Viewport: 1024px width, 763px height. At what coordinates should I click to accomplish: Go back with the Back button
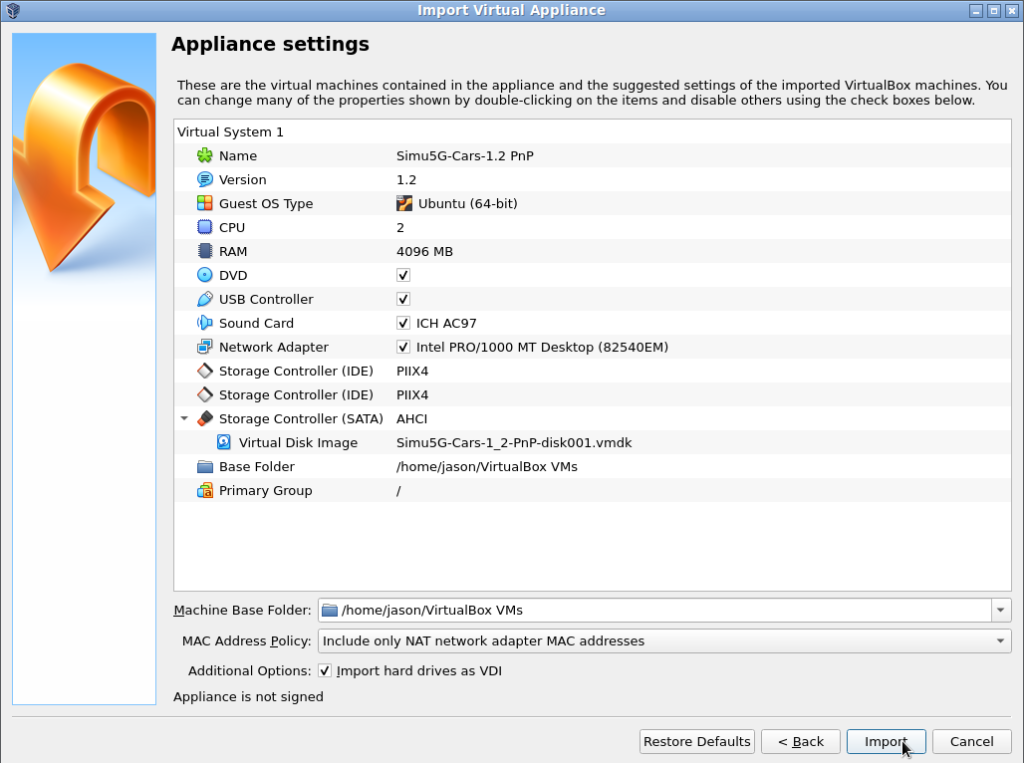[x=800, y=741]
